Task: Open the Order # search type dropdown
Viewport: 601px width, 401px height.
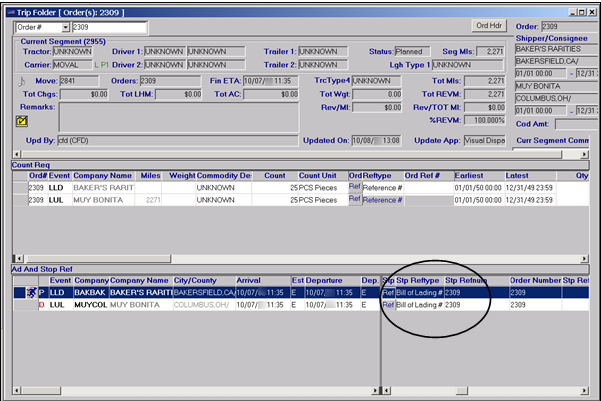Action: 65,27
